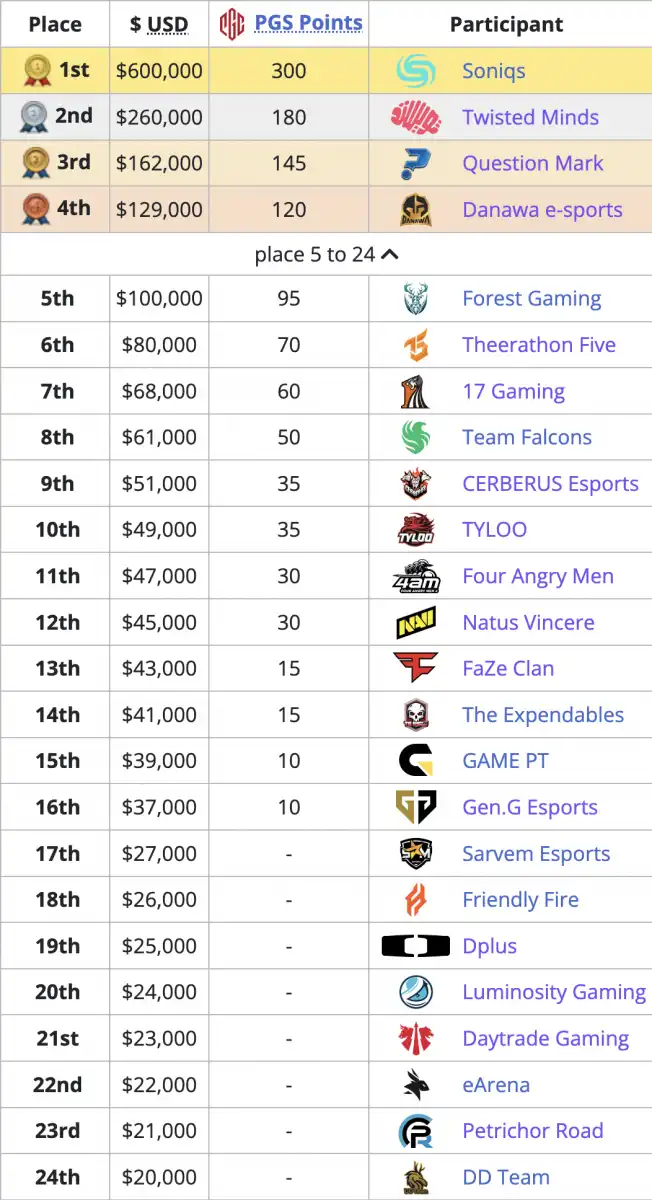Viewport: 652px width, 1200px height.
Task: Open The Expendables team page
Action: click(543, 715)
